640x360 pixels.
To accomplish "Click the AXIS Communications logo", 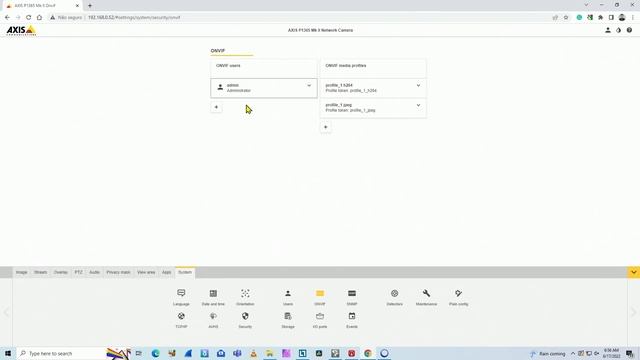I will tap(21, 30).
